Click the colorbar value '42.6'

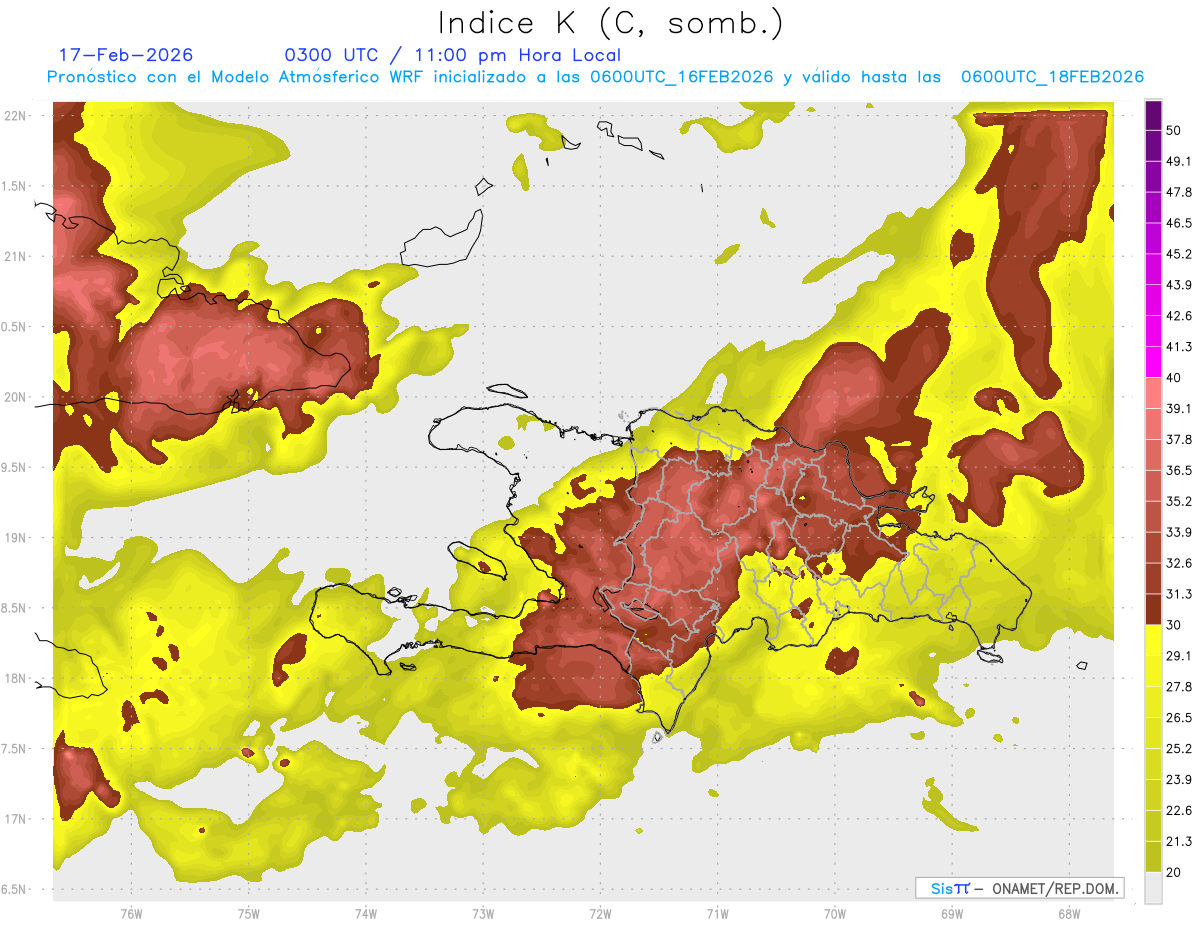[1179, 316]
